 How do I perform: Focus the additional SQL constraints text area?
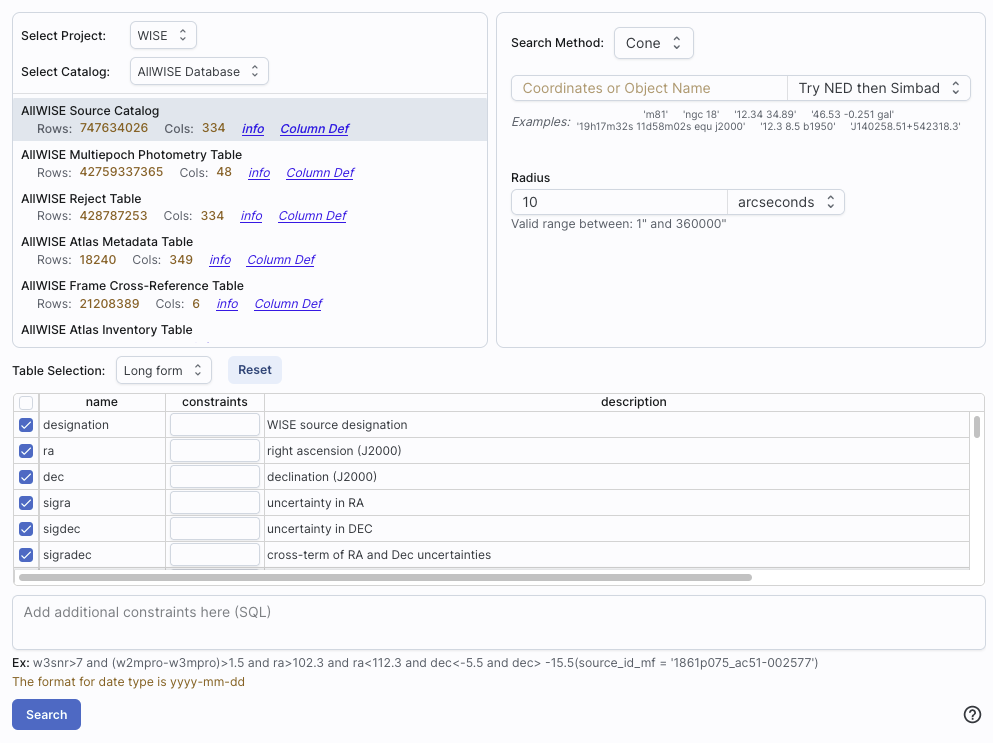coord(499,623)
